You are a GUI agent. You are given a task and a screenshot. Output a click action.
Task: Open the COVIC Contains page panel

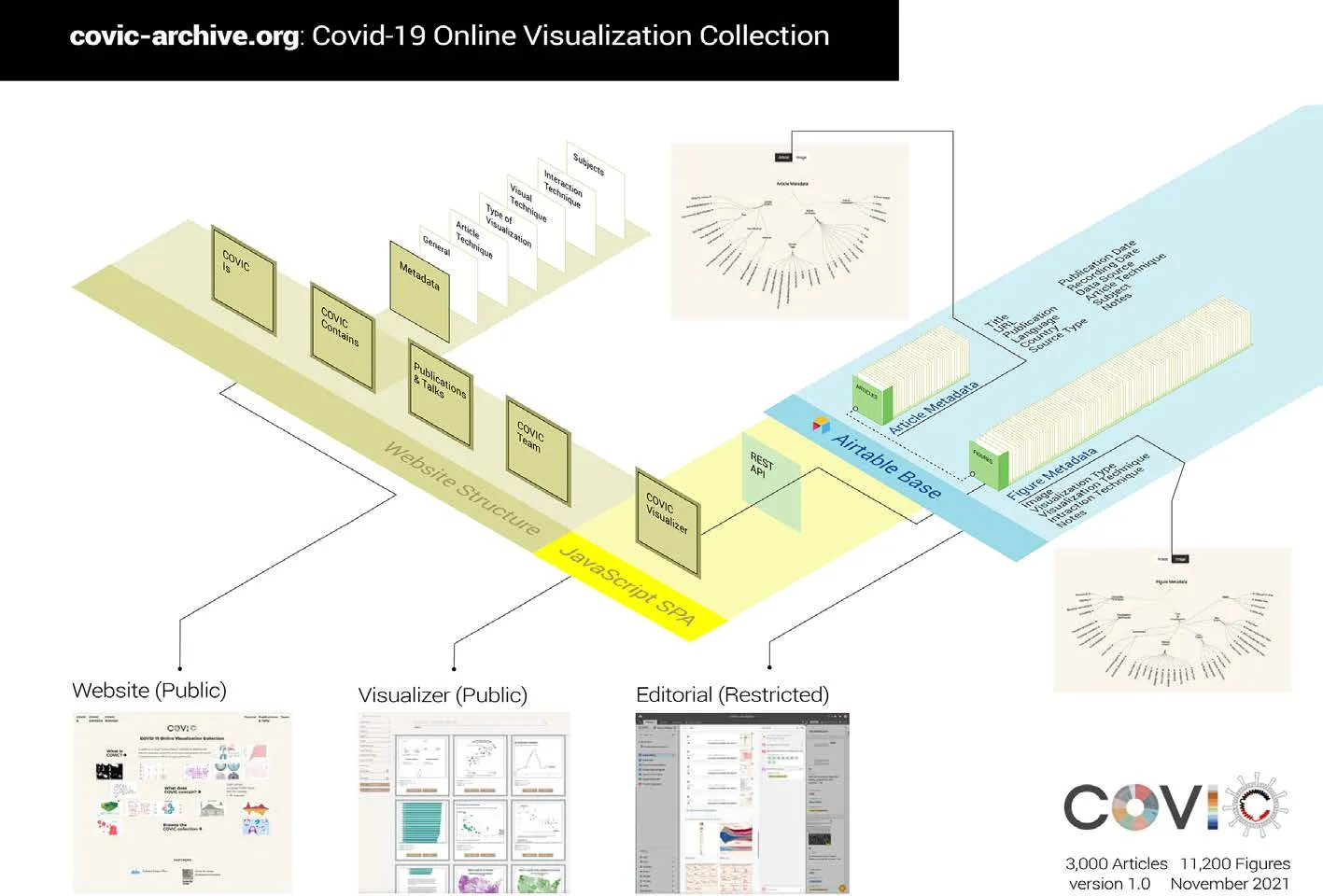pyautogui.click(x=342, y=338)
